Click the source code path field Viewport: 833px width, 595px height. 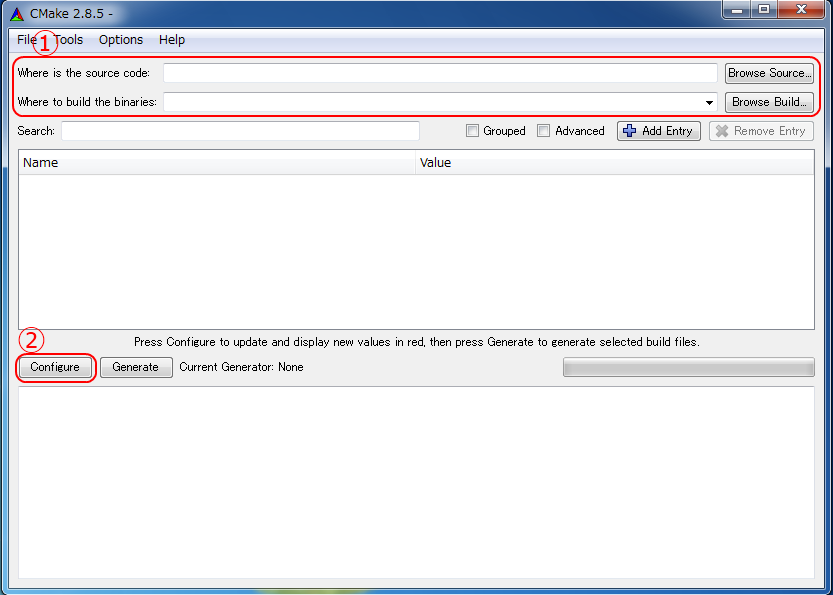click(x=440, y=73)
